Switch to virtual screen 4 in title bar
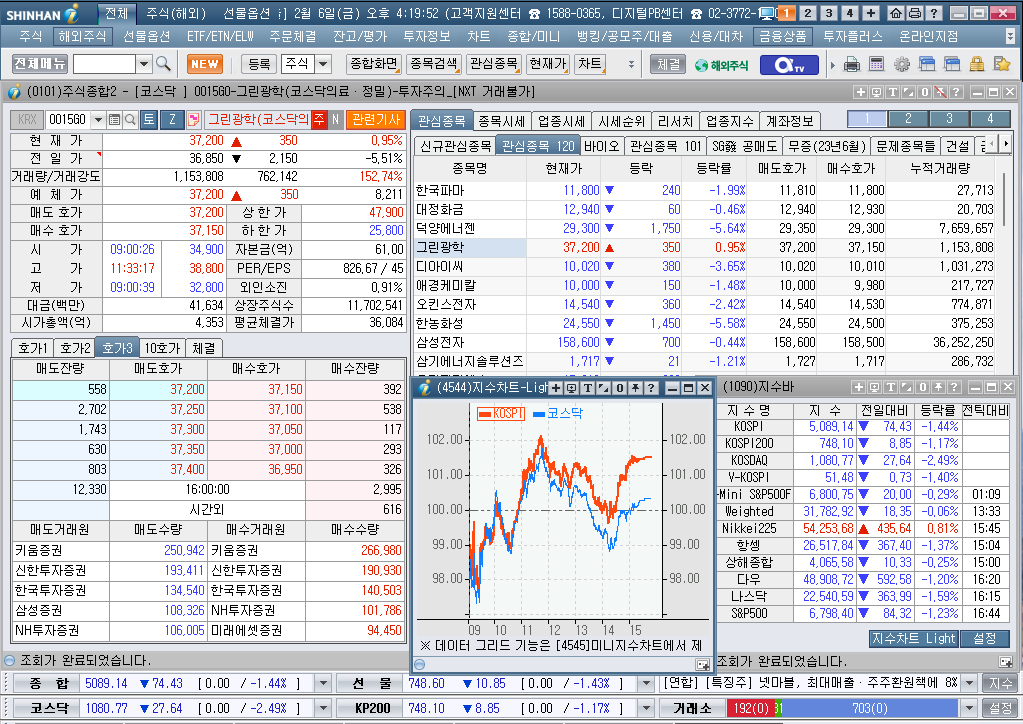This screenshot has height=724, width=1023. click(849, 12)
